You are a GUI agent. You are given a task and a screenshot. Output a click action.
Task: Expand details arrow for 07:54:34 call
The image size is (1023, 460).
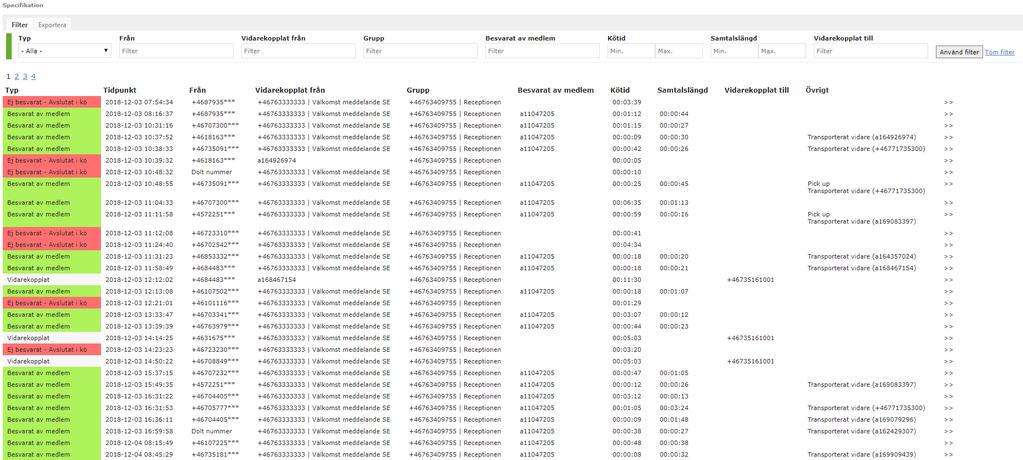948,102
